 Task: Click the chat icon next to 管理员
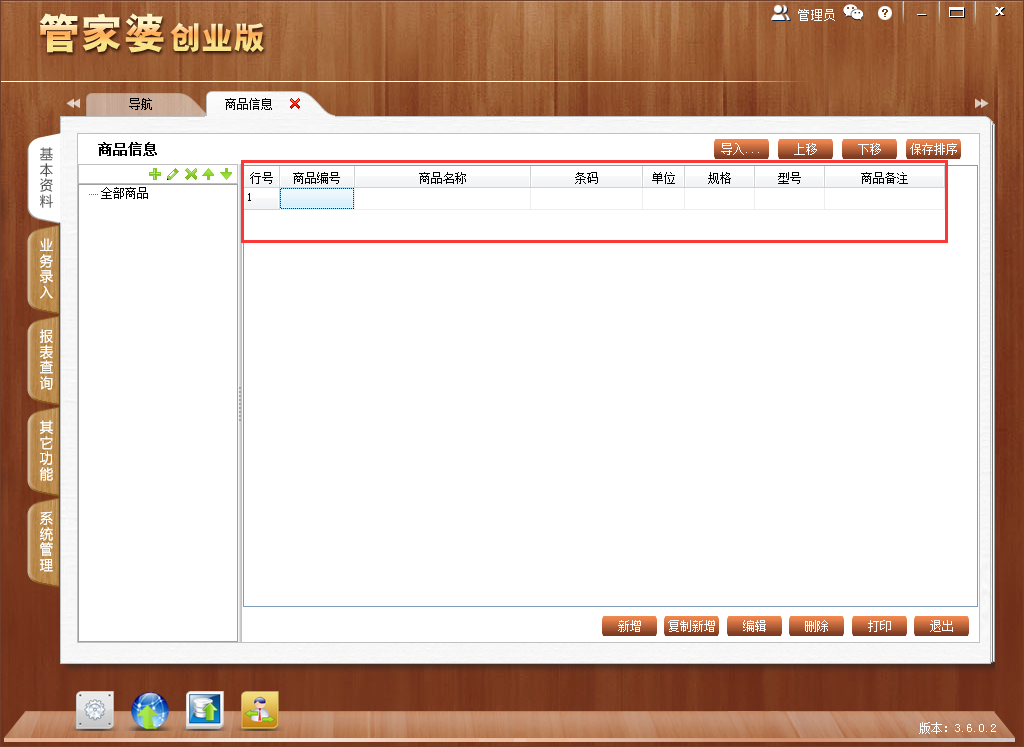point(852,12)
